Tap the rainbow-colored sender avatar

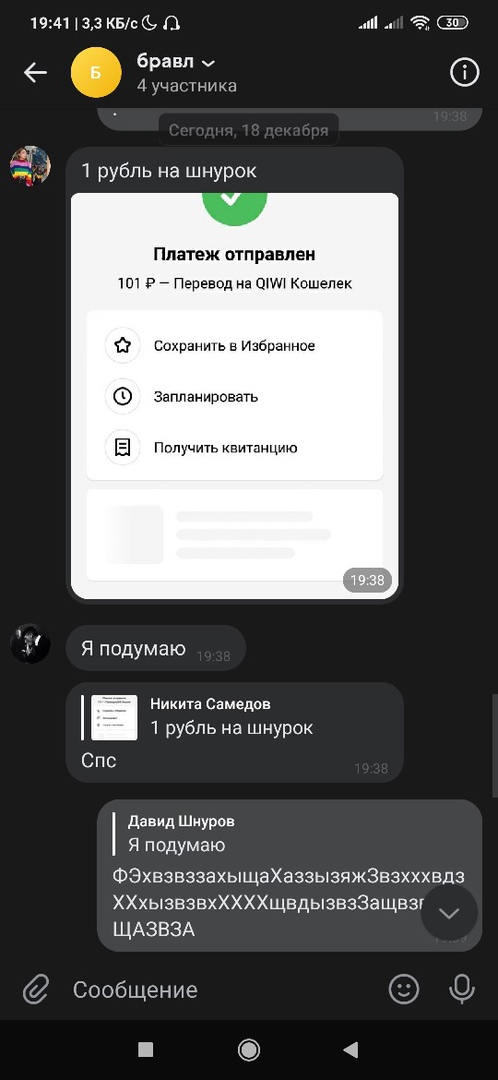(30, 166)
